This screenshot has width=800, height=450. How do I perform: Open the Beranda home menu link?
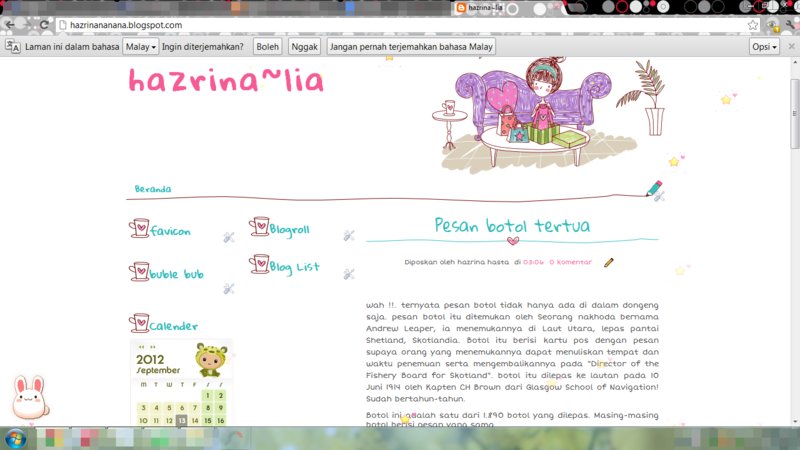153,189
